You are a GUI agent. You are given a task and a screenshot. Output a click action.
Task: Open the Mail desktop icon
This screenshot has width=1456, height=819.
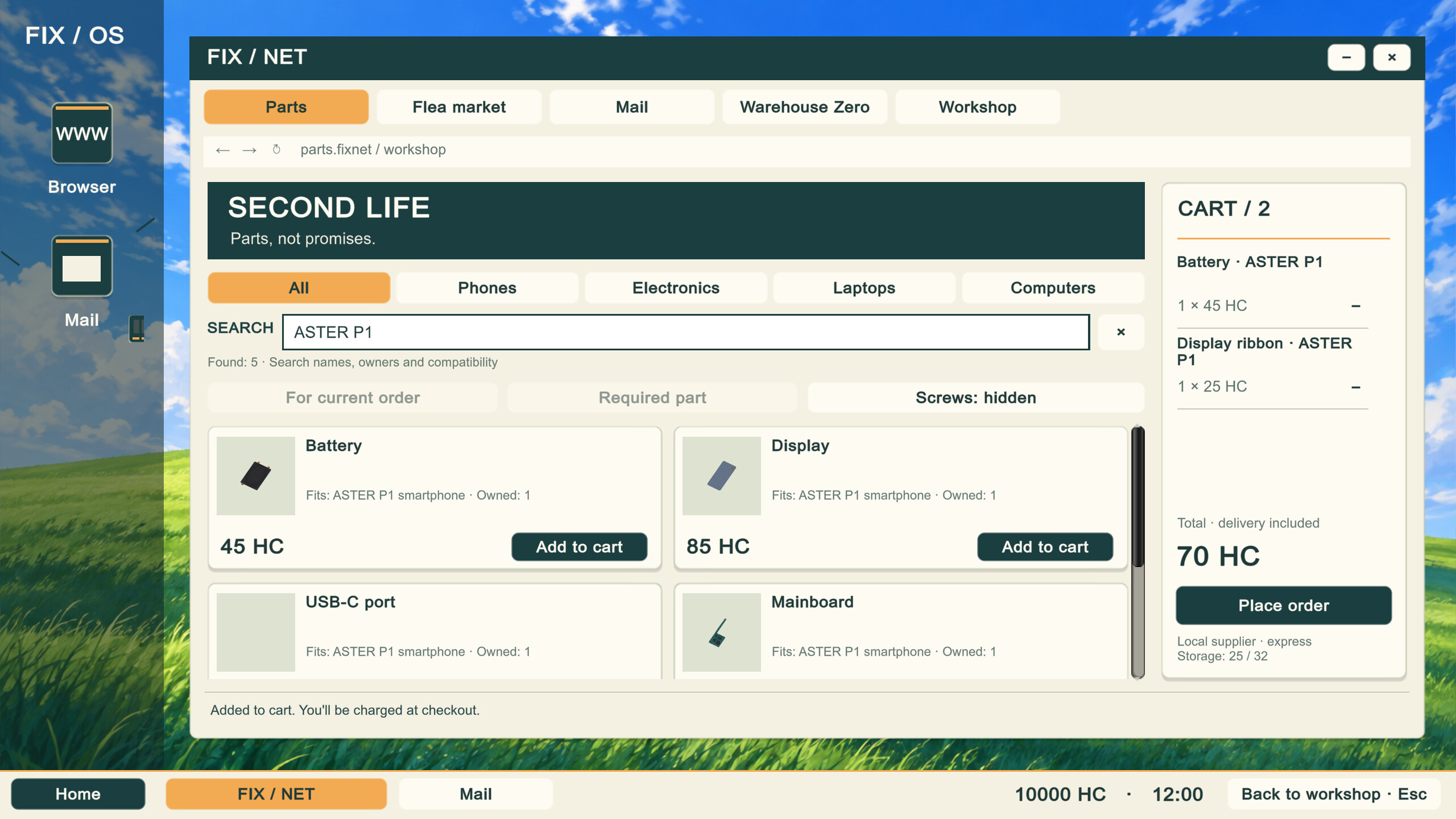[82, 266]
